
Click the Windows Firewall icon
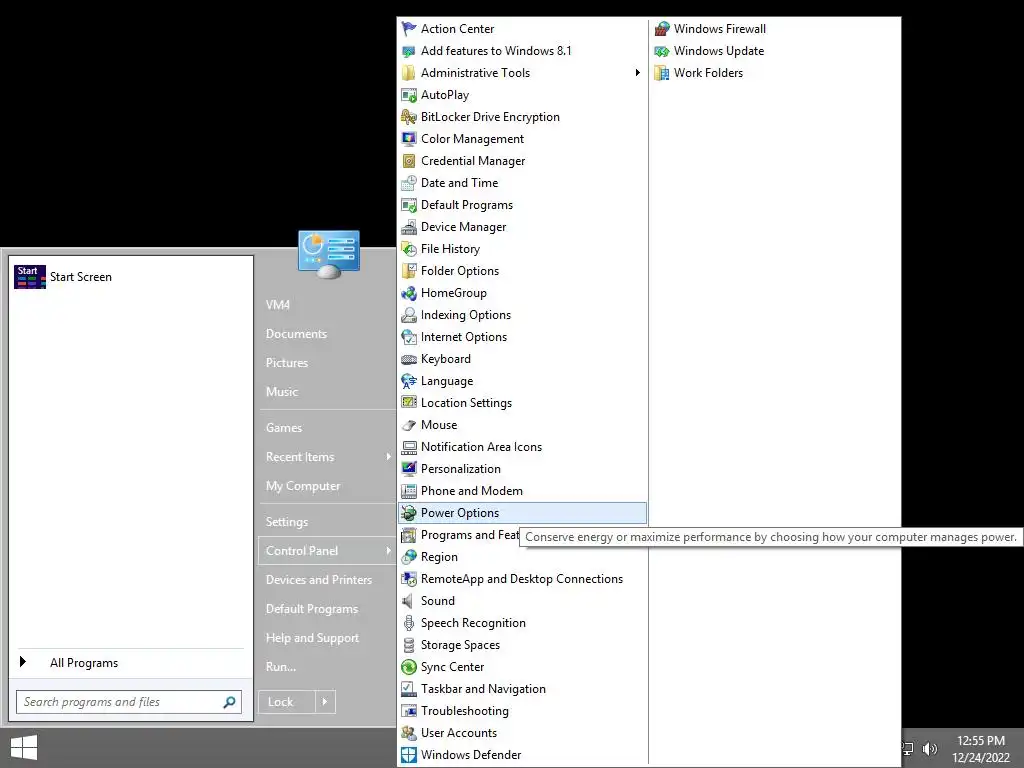coord(662,29)
